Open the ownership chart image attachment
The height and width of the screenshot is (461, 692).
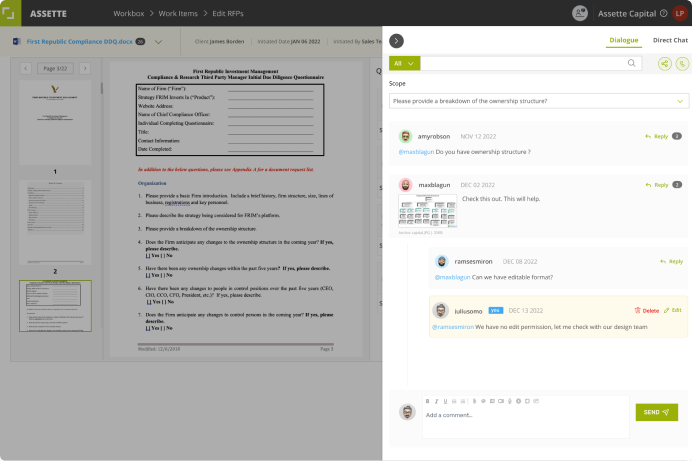pos(427,210)
